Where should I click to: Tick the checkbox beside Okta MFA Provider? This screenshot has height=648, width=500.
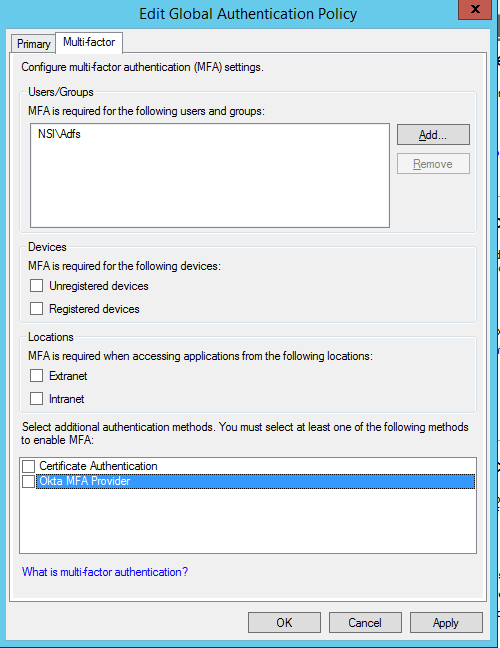[29, 481]
